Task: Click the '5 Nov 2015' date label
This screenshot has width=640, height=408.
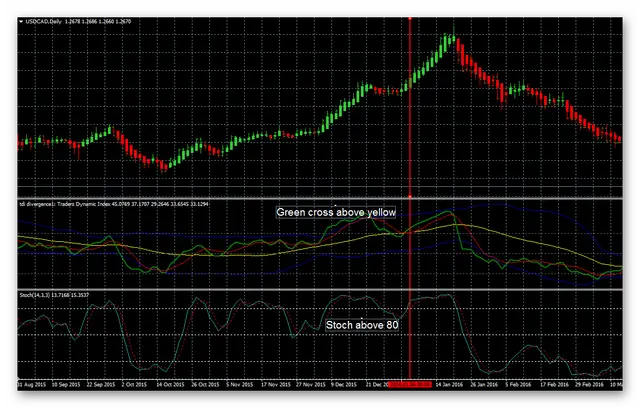Action: [240, 384]
